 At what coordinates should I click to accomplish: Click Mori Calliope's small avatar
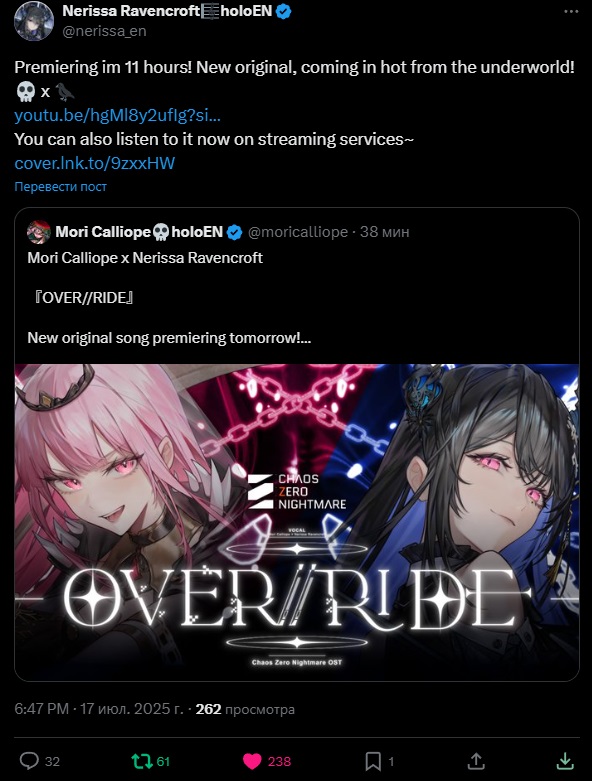[39, 232]
